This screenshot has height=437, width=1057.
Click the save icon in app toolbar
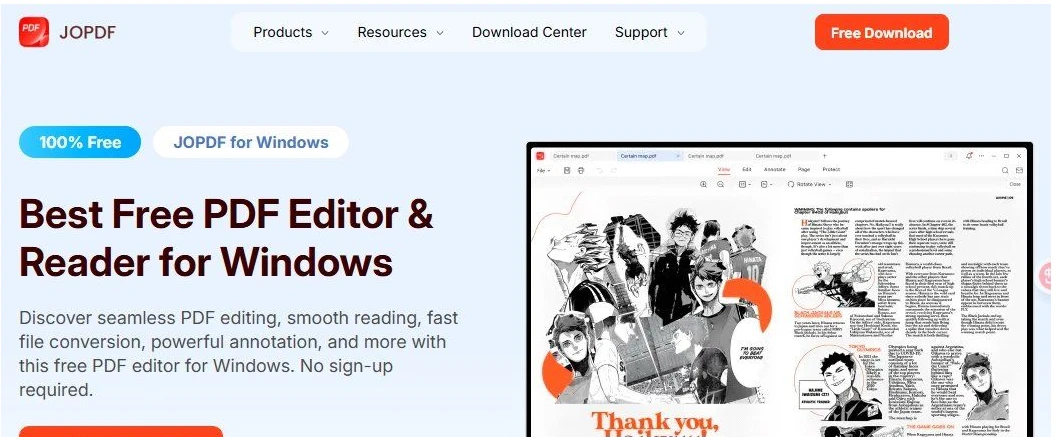click(567, 171)
